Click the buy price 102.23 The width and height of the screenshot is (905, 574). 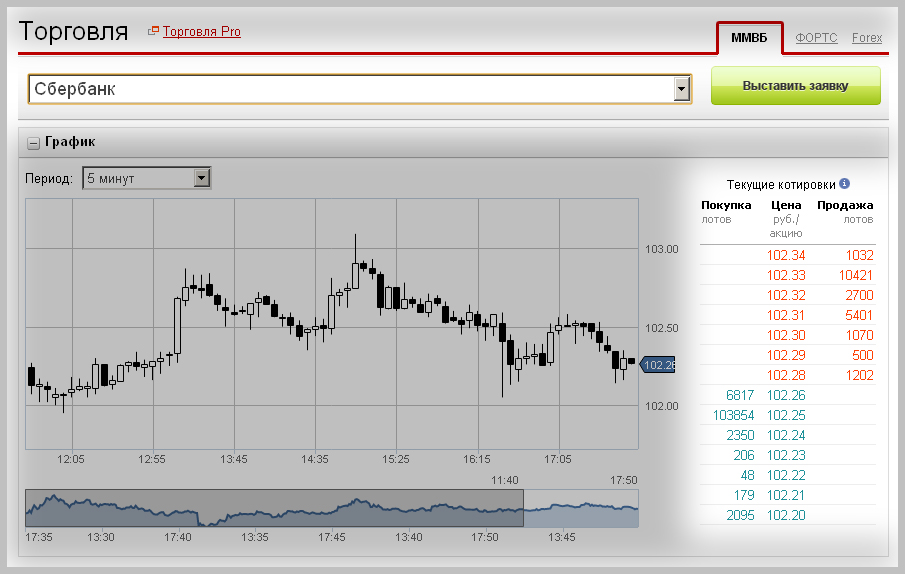coord(786,455)
